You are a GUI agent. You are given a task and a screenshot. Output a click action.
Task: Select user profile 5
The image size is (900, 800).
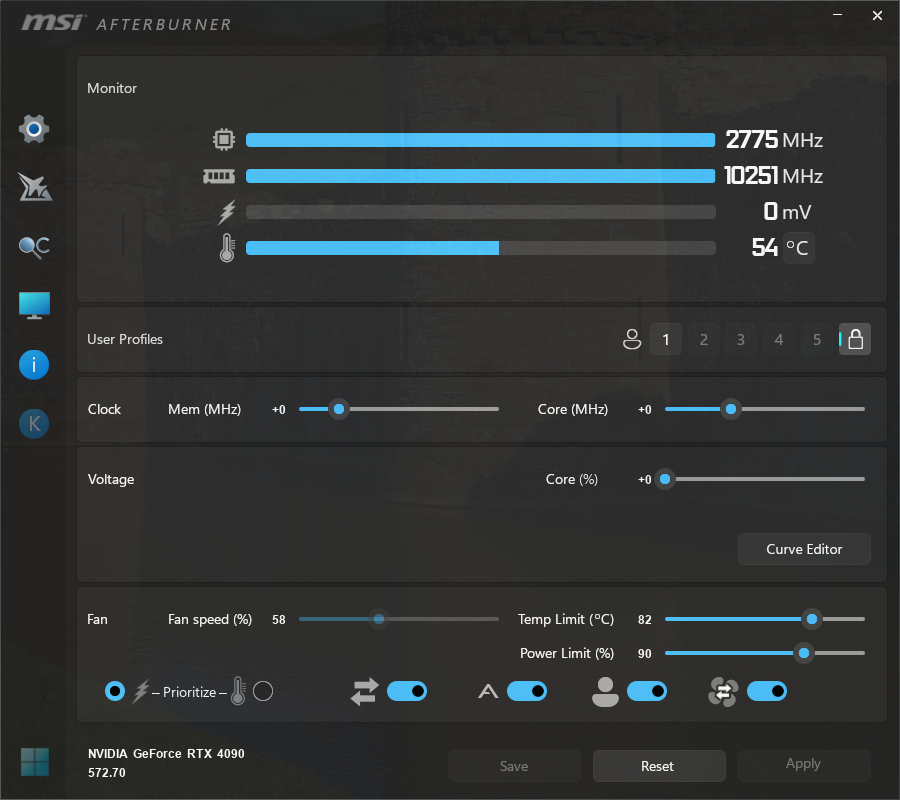[817, 339]
